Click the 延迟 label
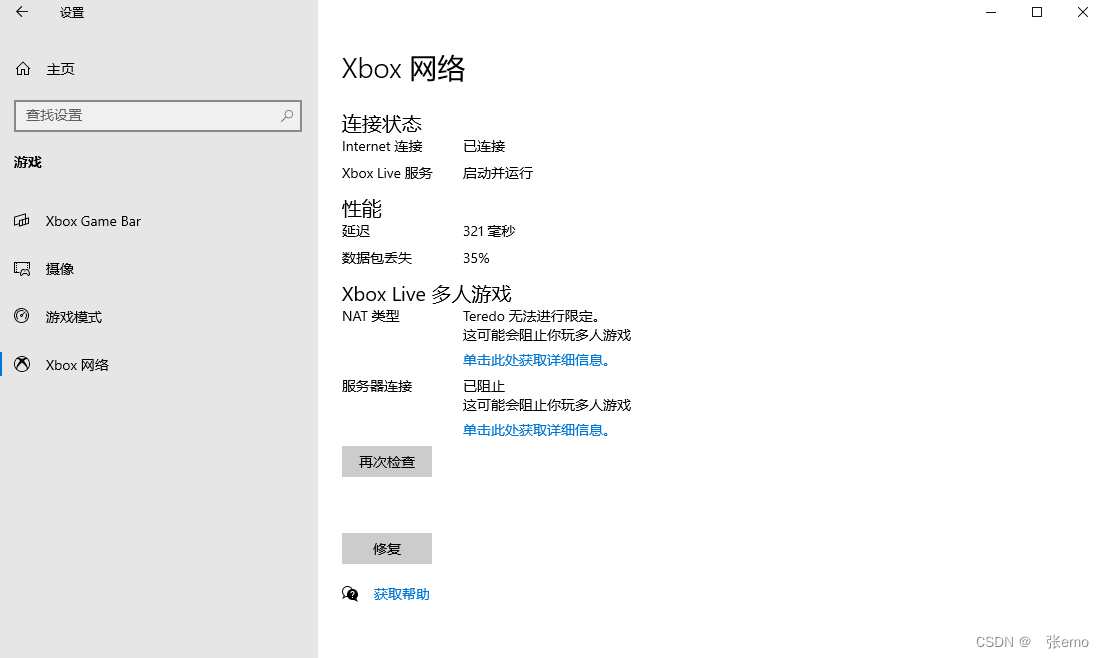The height and width of the screenshot is (658, 1104). (356, 231)
